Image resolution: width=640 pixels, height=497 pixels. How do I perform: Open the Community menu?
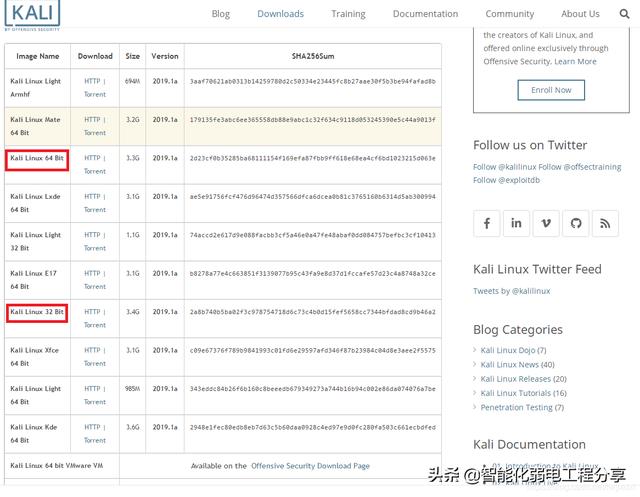(x=509, y=14)
